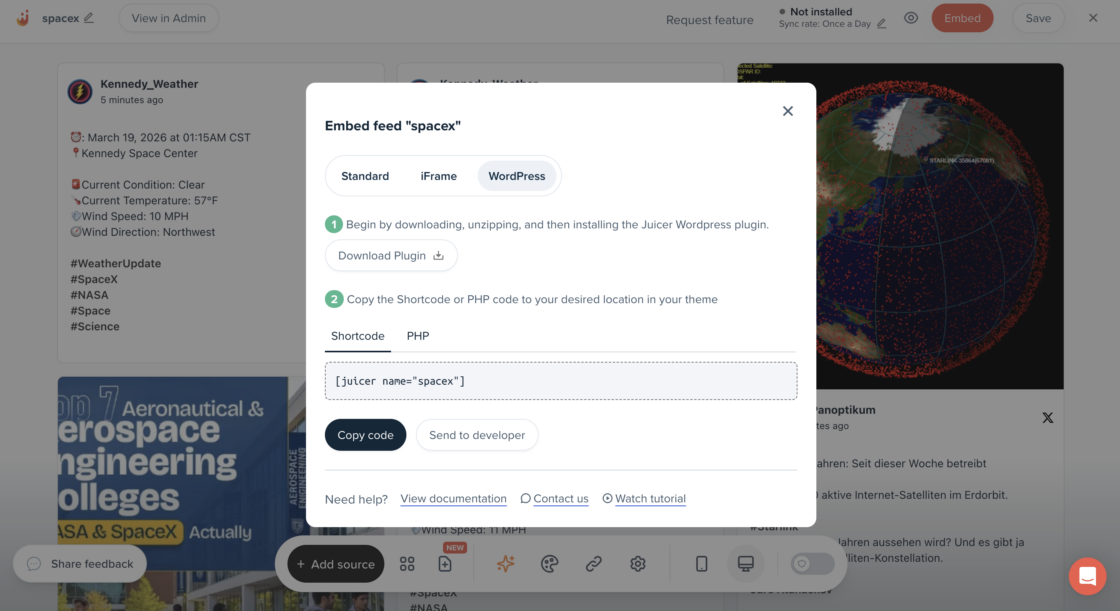Toggle the eye preview icon
The width and height of the screenshot is (1120, 611).
pyautogui.click(x=911, y=18)
